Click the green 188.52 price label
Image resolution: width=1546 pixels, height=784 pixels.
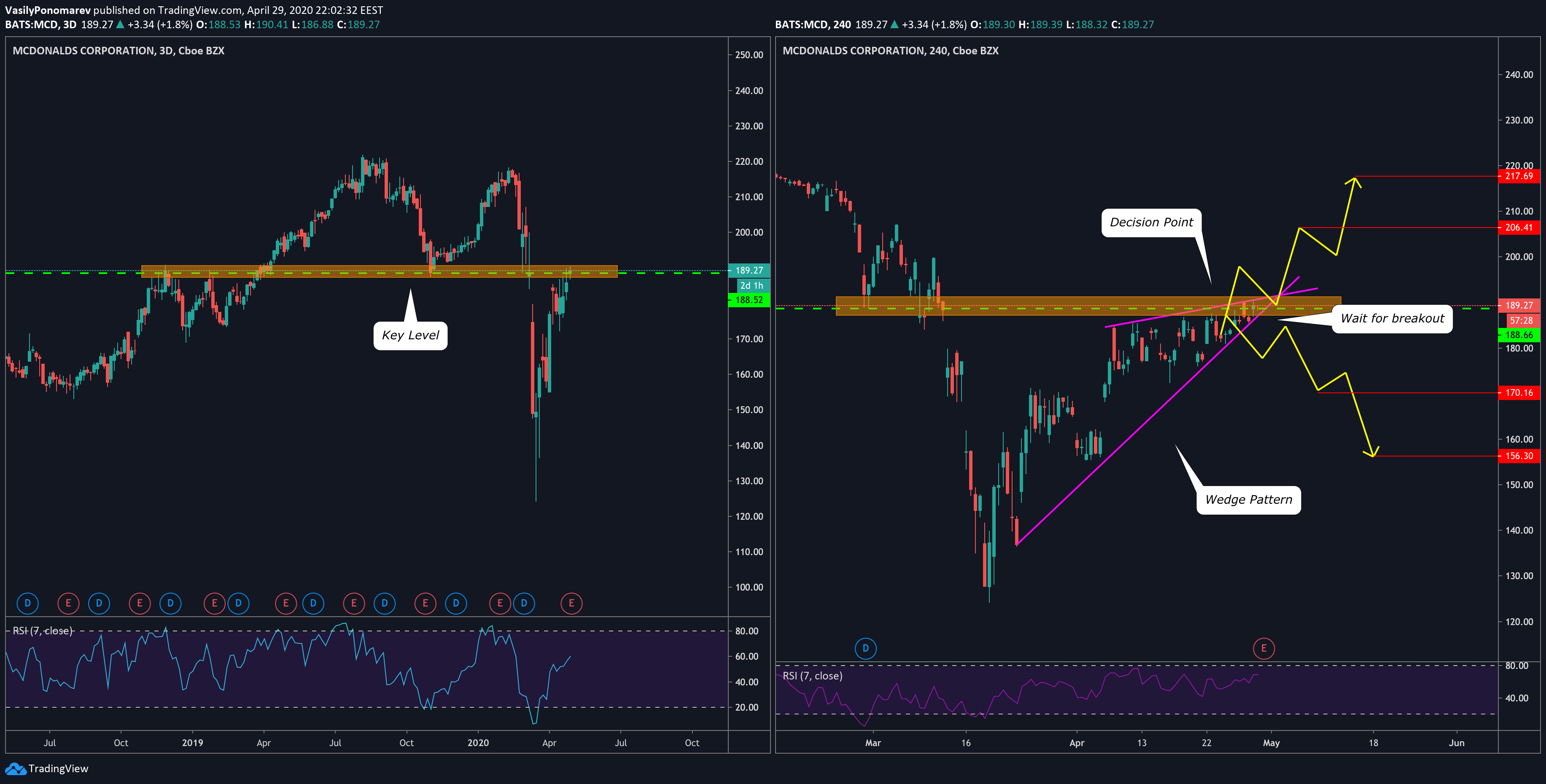[x=749, y=300]
